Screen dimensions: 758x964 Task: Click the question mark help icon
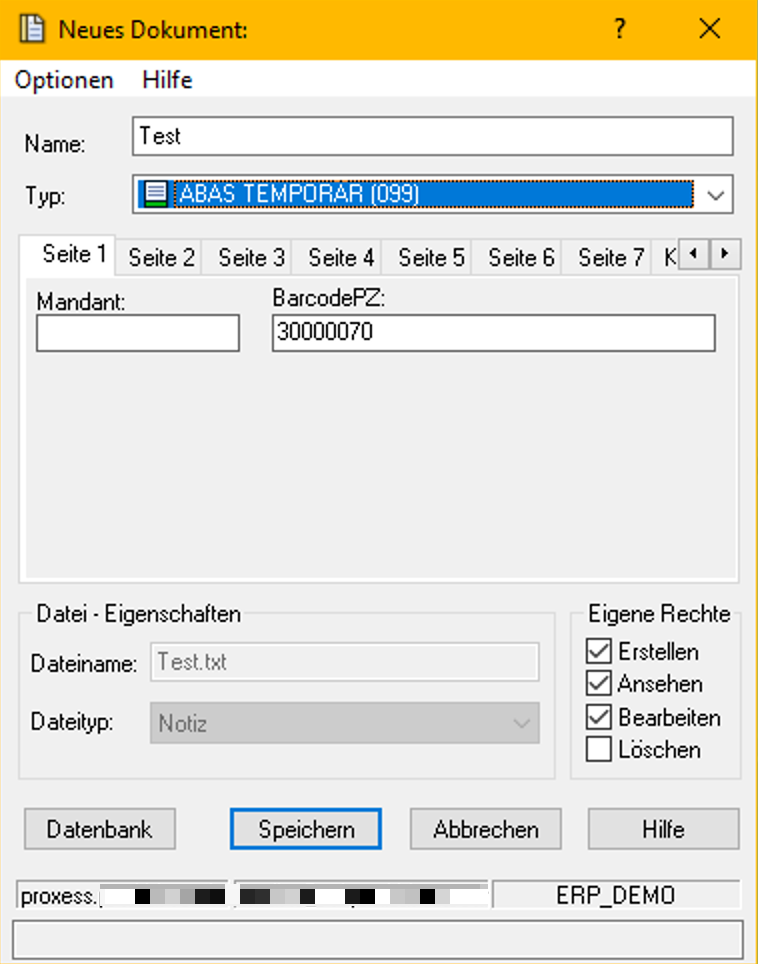[620, 29]
